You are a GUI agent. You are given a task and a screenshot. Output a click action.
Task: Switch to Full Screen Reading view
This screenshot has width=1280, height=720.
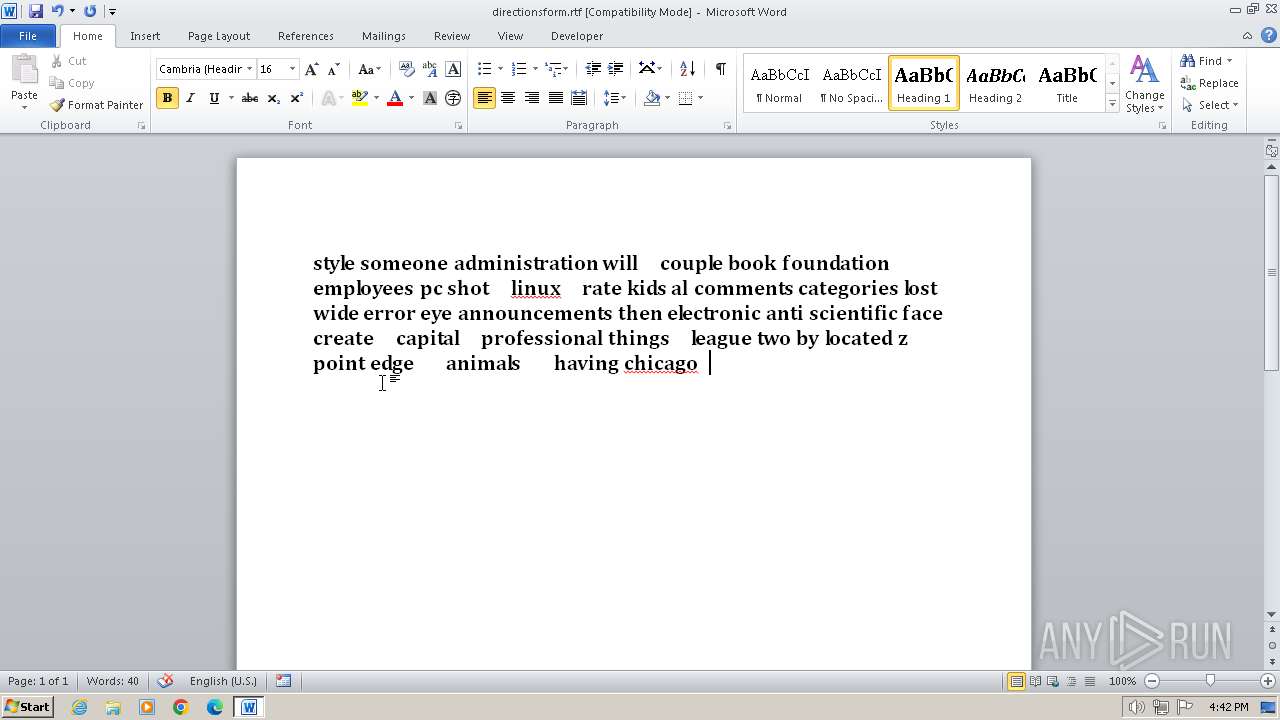click(x=1034, y=681)
